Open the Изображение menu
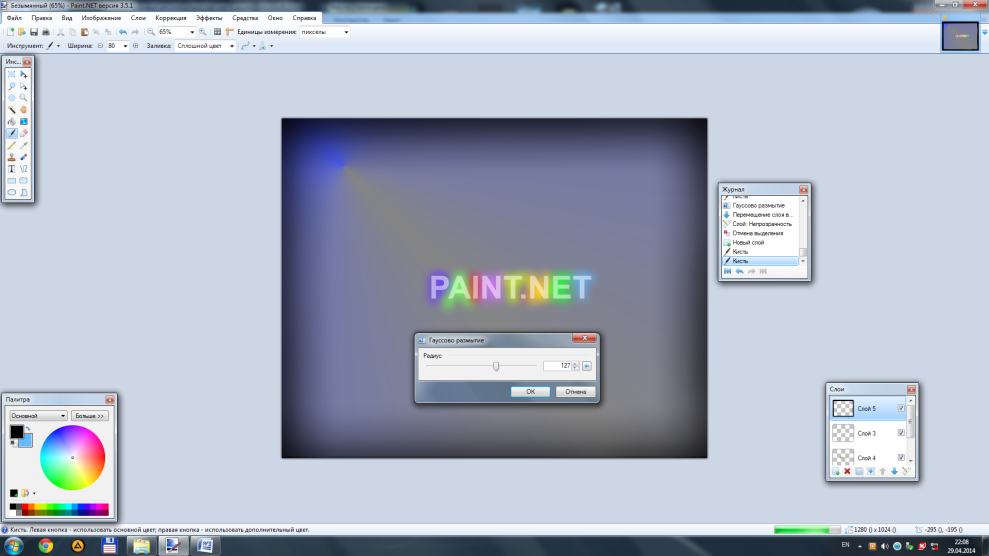Screen dimensions: 989x556 [101, 18]
